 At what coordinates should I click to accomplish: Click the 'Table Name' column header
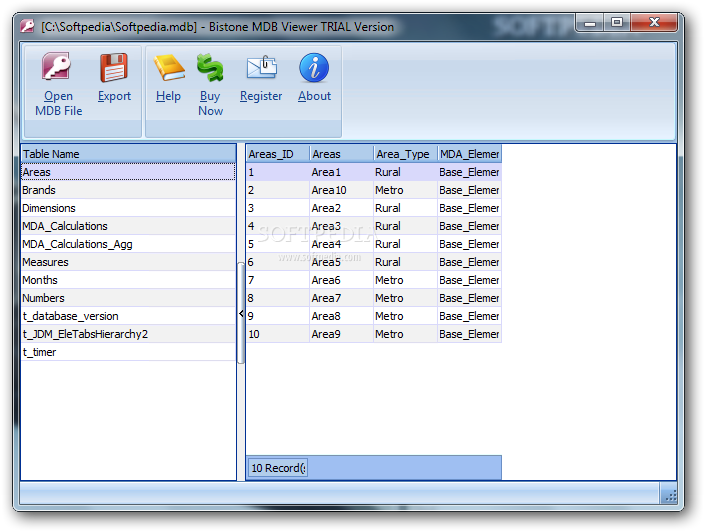[129, 154]
